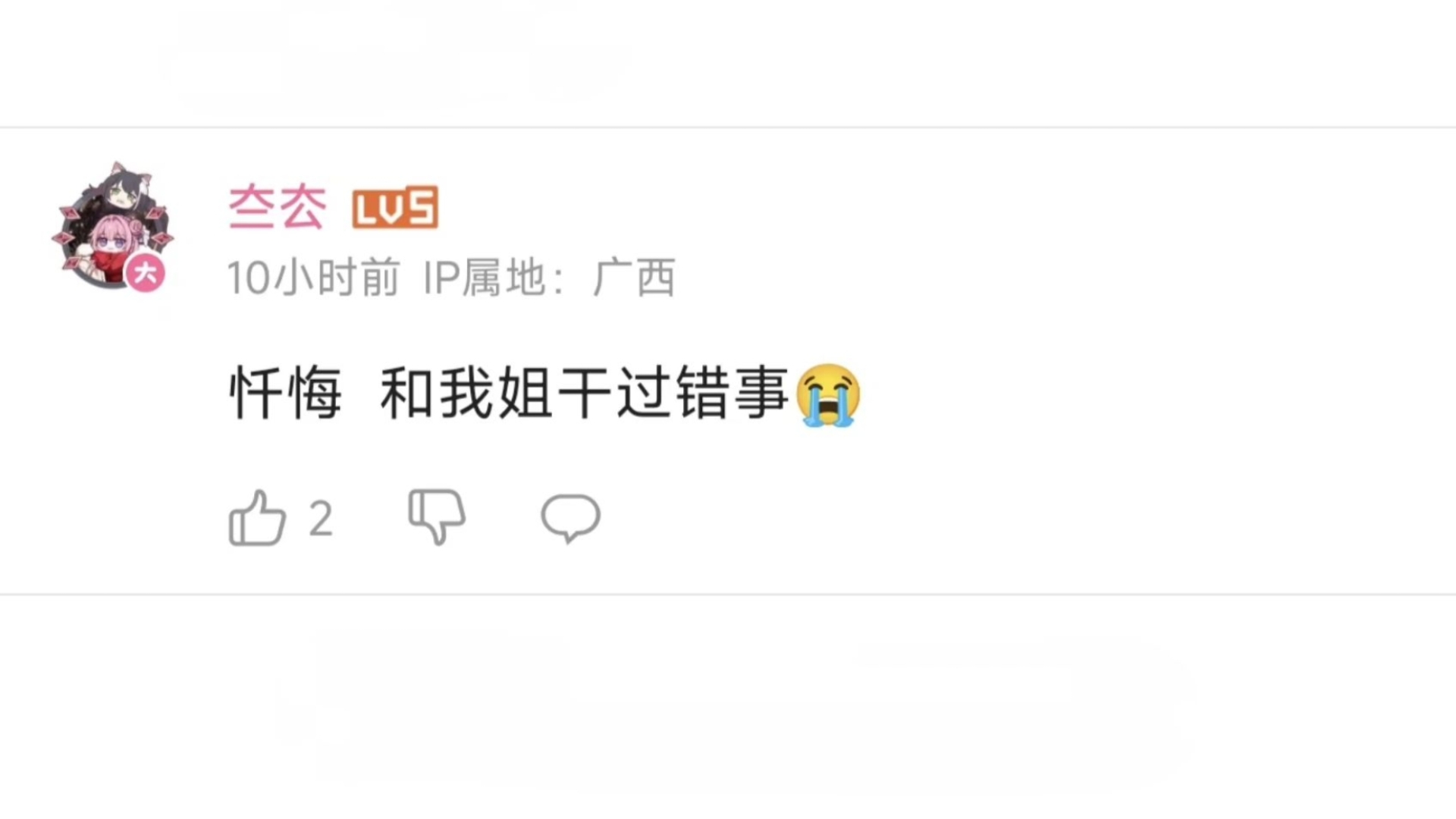Click the pink 大 badge on avatar

tap(146, 272)
